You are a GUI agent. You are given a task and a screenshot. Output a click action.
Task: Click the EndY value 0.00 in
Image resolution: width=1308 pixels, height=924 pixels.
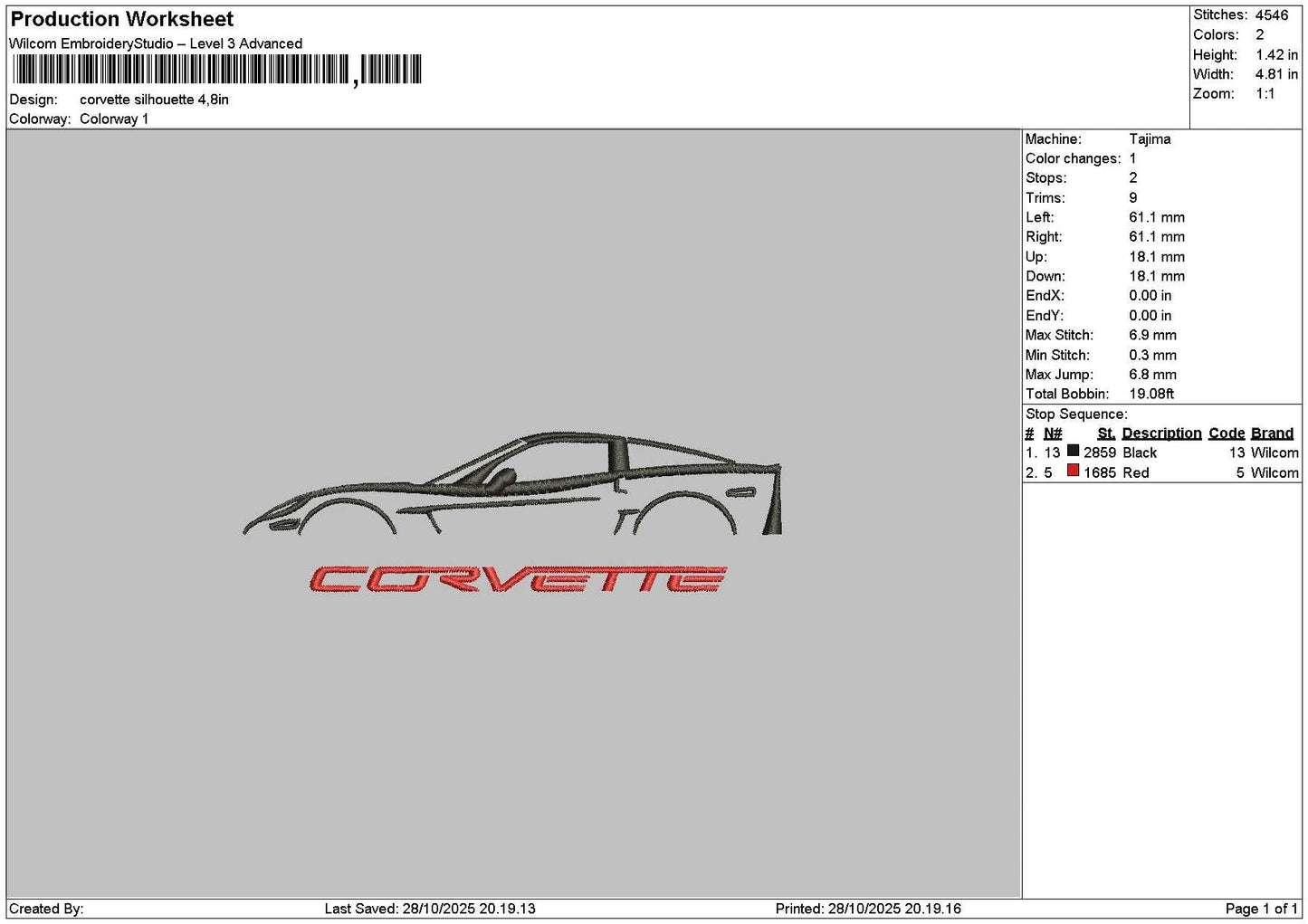pos(1150,316)
